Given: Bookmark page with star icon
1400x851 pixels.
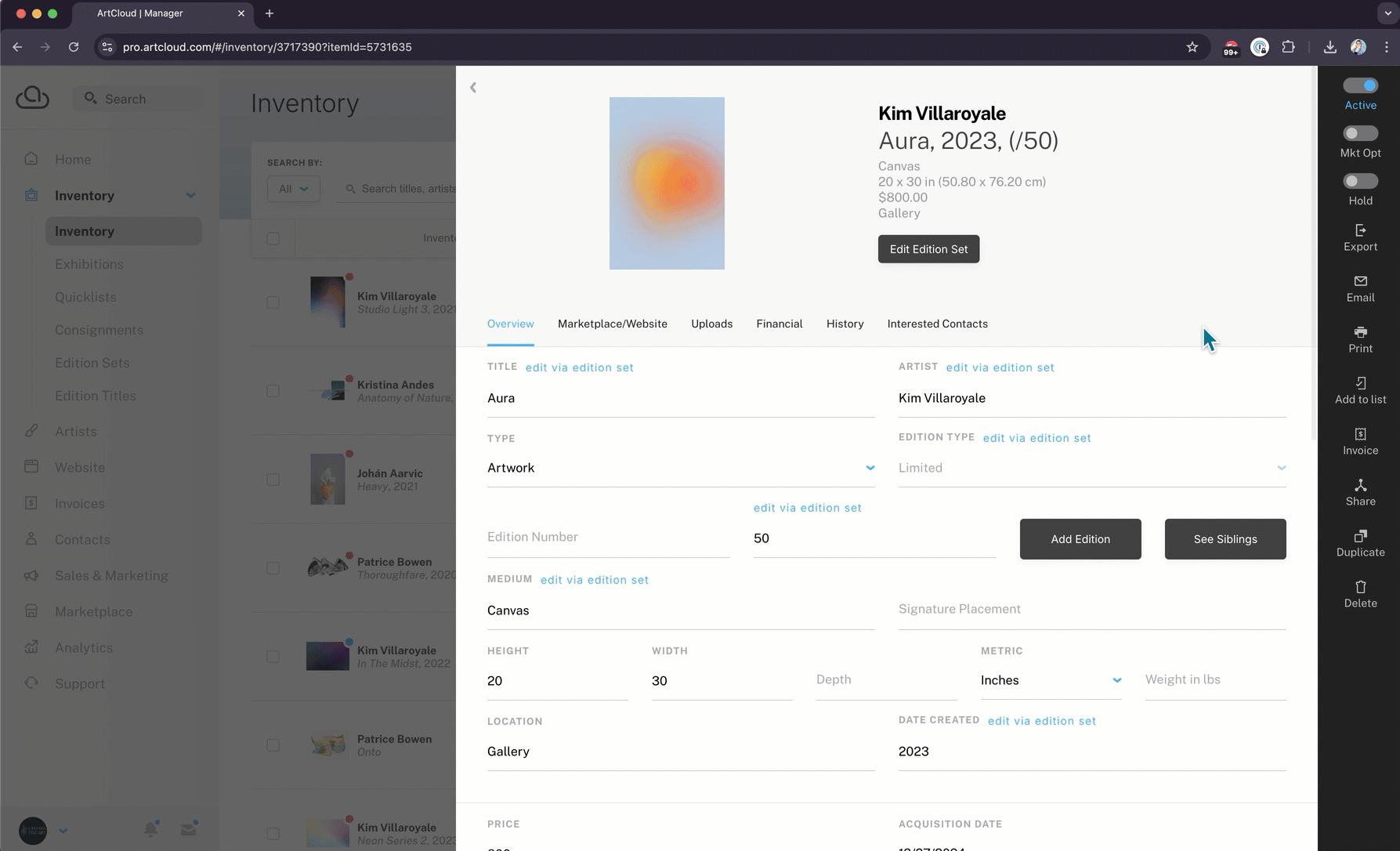Looking at the screenshot, I should [1192, 47].
